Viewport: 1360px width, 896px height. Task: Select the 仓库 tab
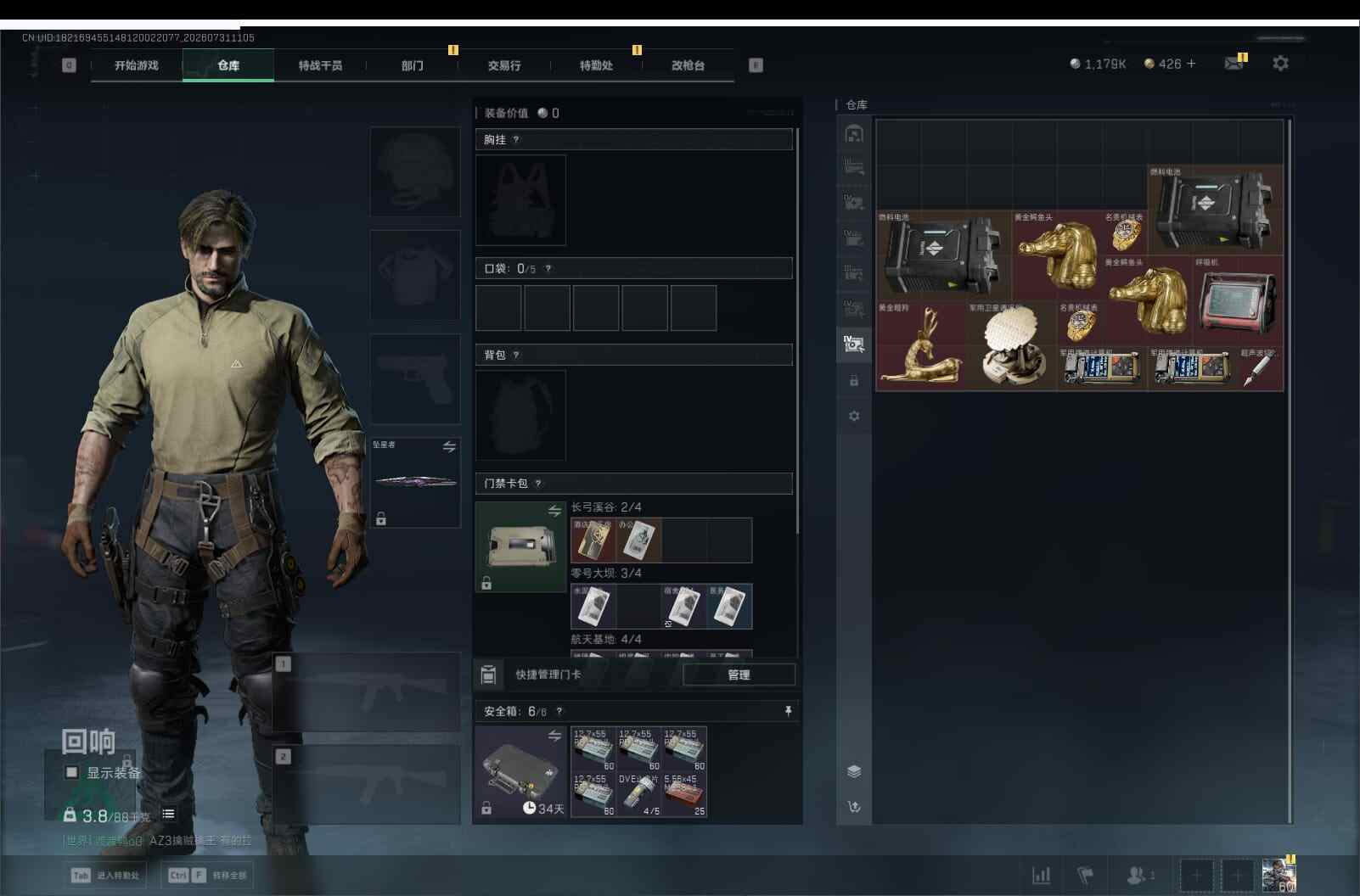point(228,65)
